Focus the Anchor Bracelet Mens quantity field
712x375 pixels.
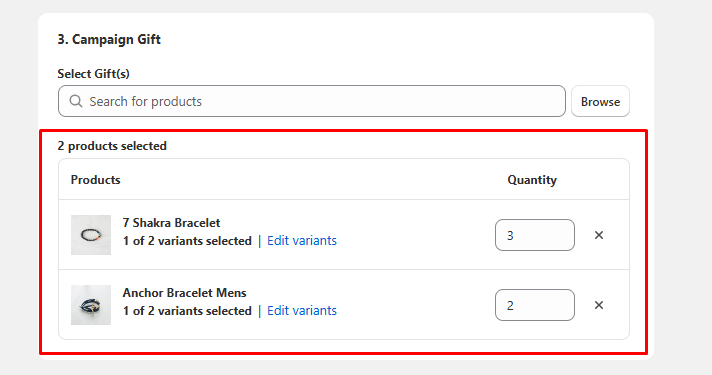pos(535,305)
